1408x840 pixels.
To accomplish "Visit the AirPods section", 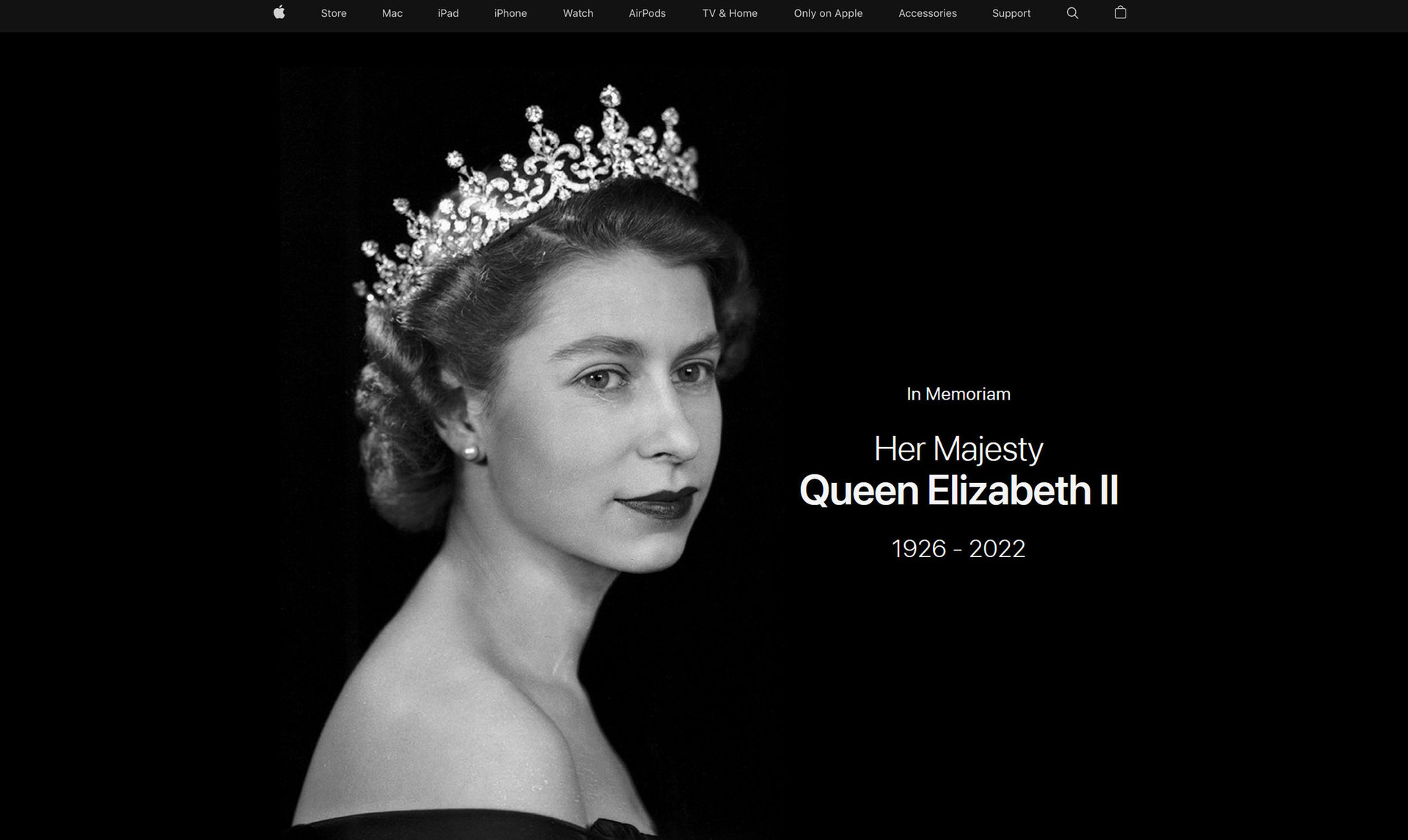I will coord(647,13).
